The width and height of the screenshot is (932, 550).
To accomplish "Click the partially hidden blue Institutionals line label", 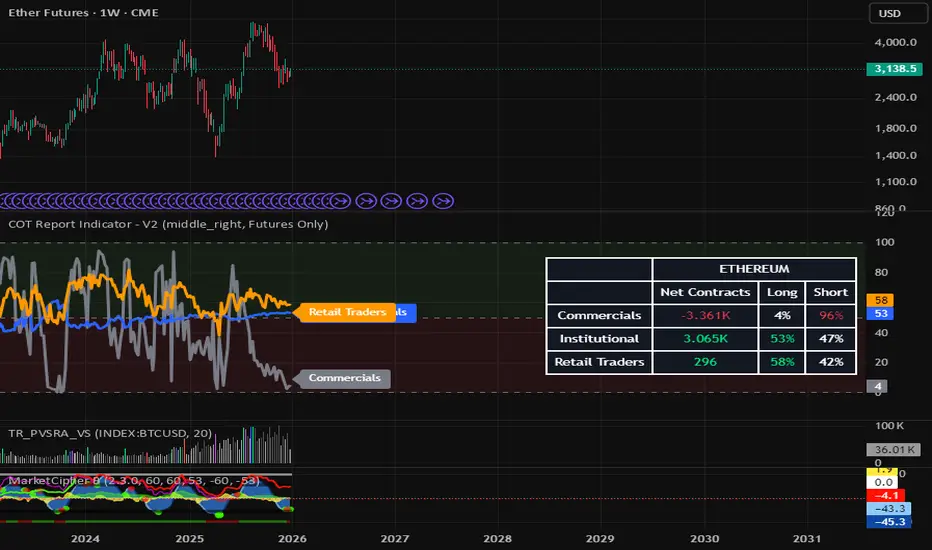I will [406, 312].
